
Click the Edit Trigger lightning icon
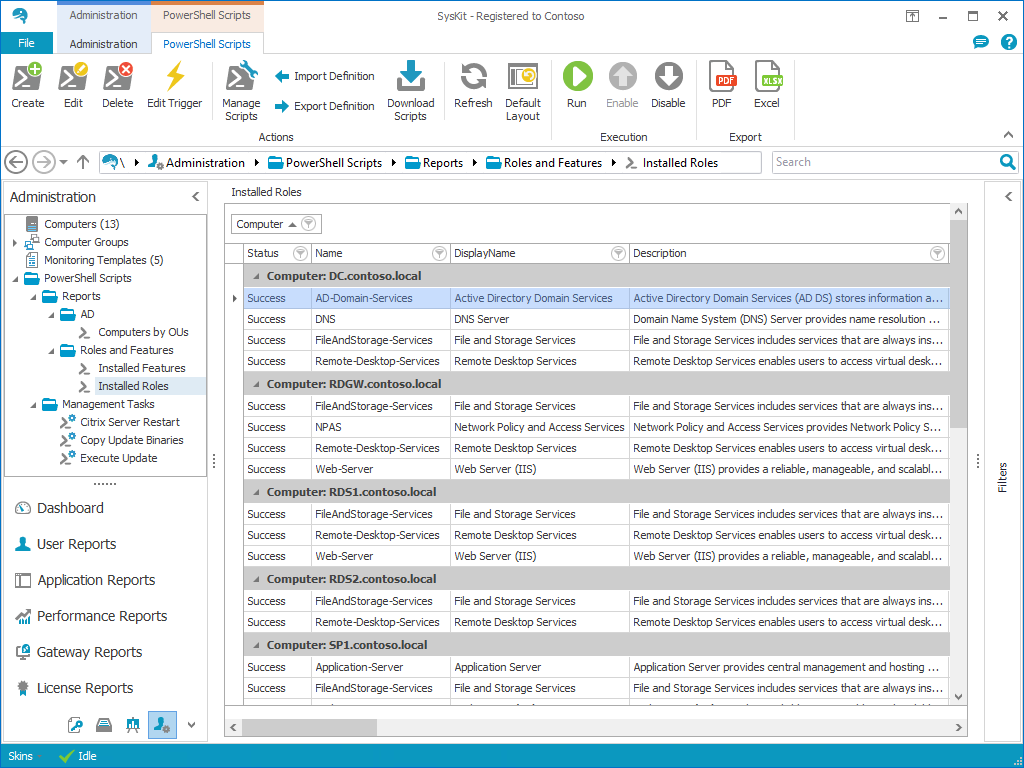(174, 78)
